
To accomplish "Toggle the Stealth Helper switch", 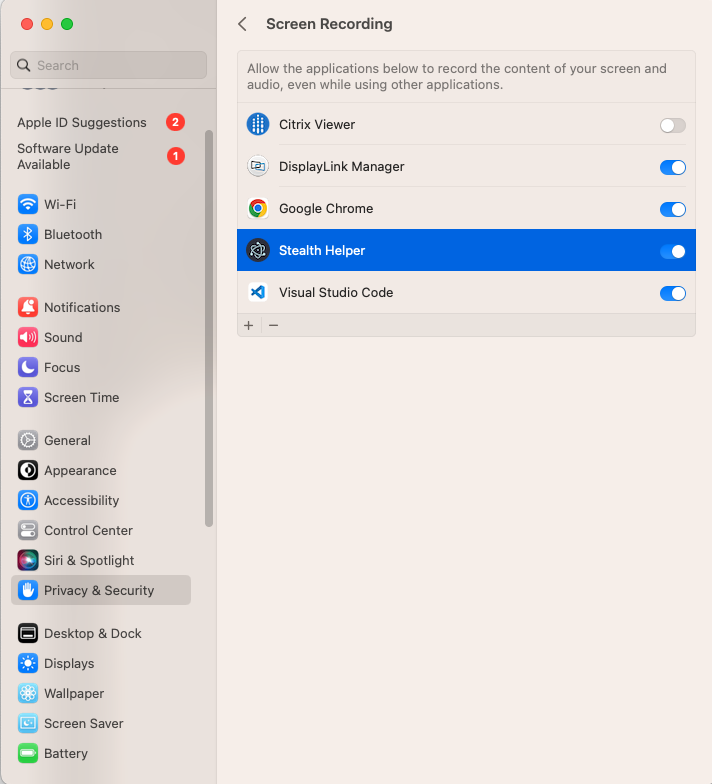I will tap(672, 252).
